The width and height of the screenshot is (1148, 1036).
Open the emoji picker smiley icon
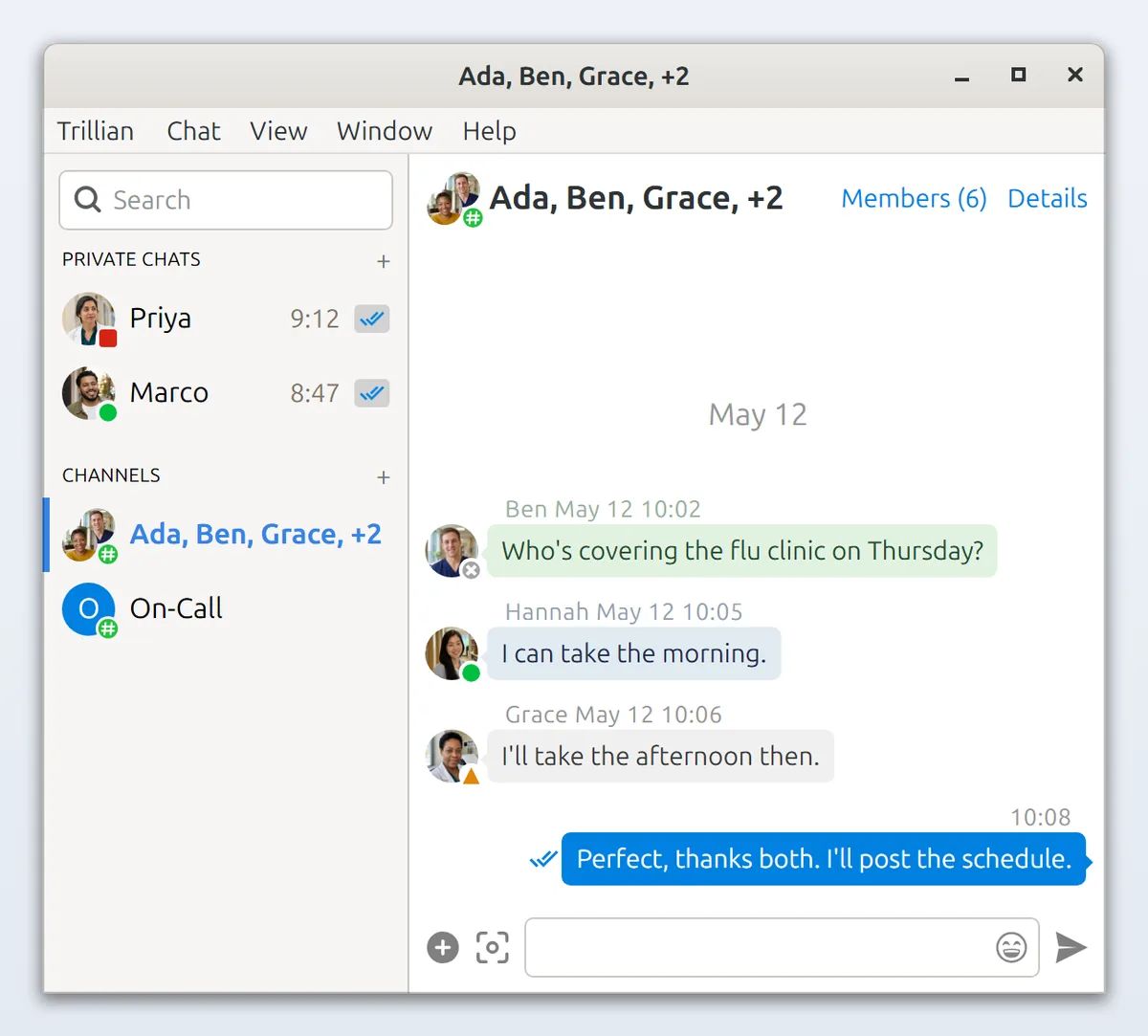[x=1011, y=948]
